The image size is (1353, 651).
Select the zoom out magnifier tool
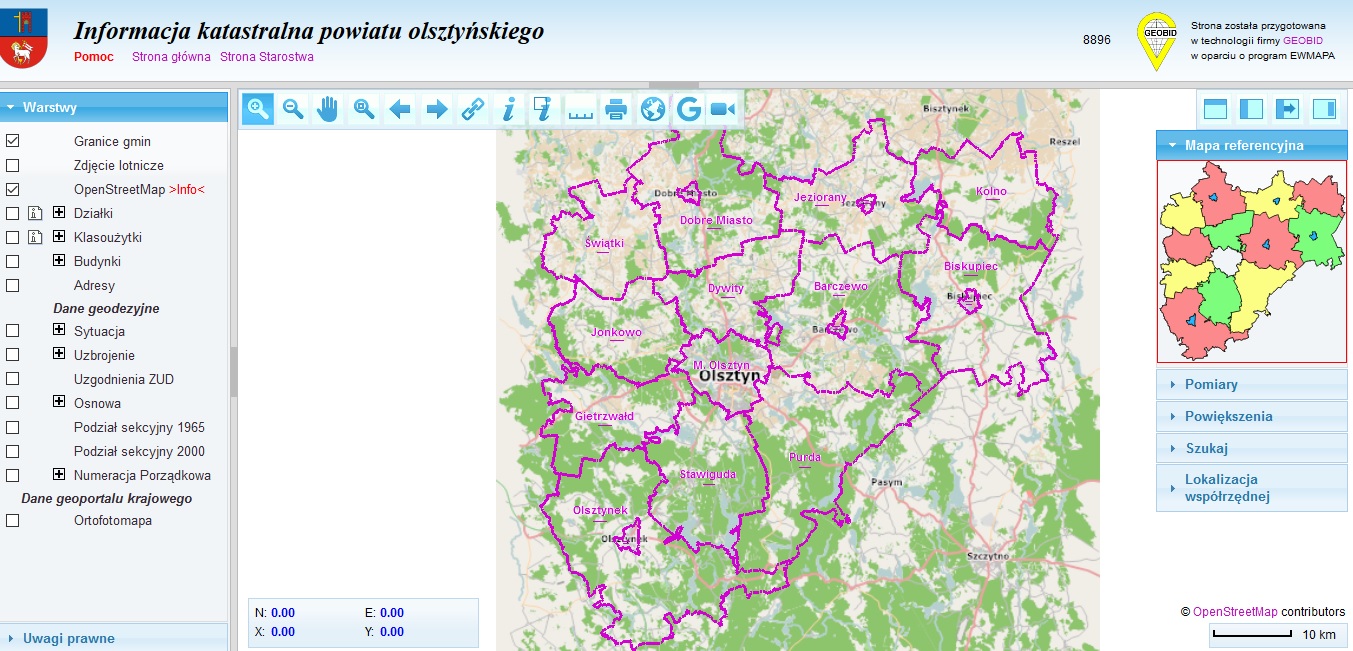pyautogui.click(x=293, y=109)
